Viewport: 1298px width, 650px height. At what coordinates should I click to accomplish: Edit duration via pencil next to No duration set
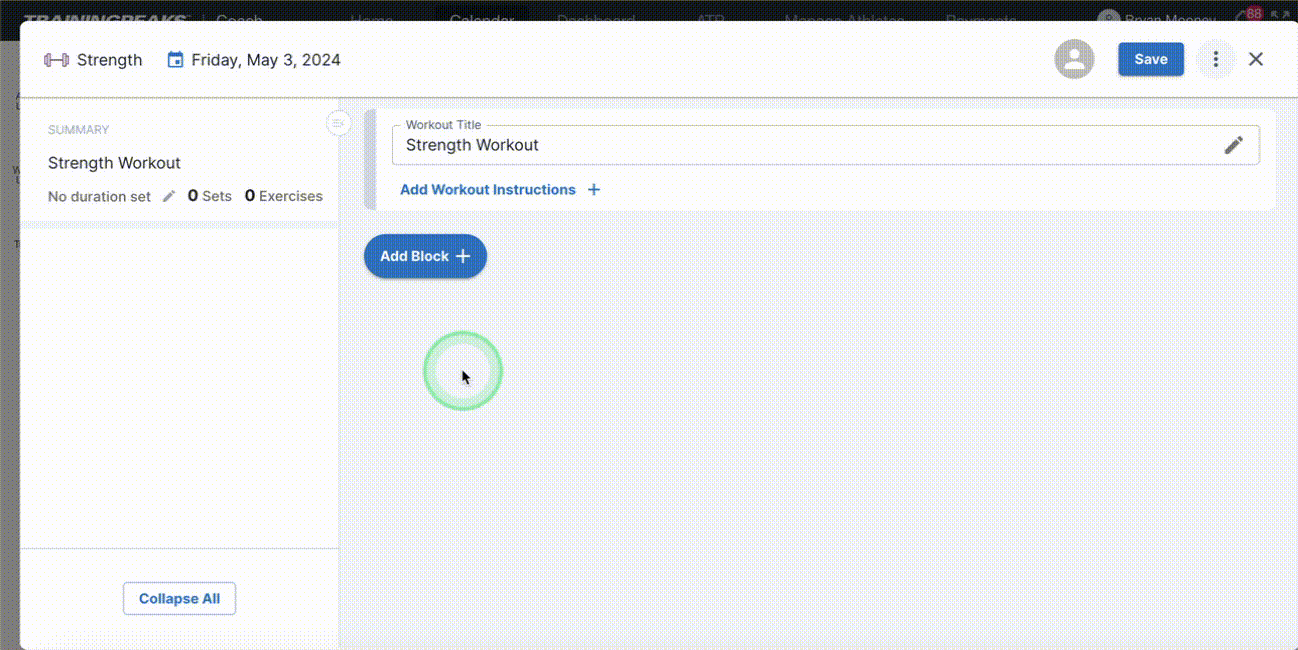tap(169, 196)
